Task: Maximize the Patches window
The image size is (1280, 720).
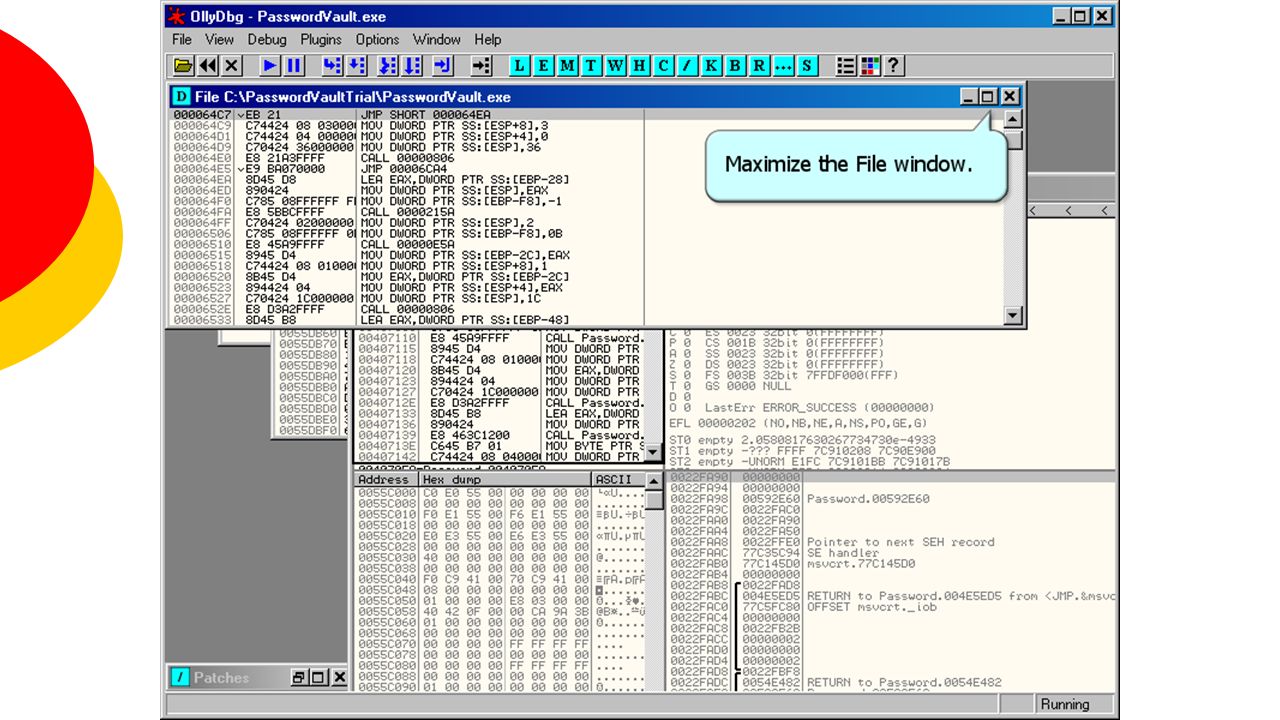Action: [x=318, y=677]
